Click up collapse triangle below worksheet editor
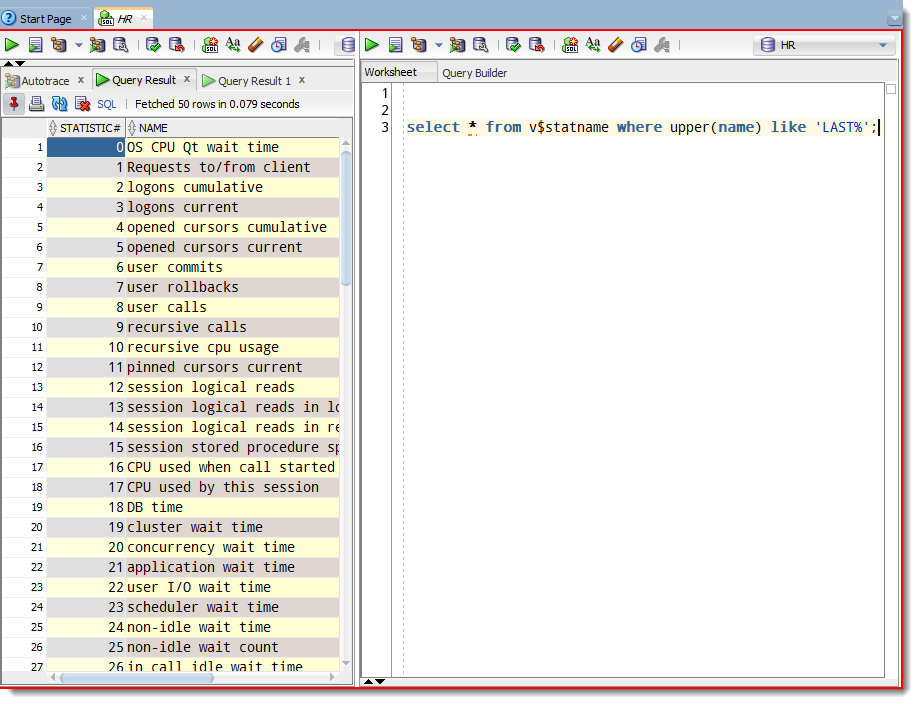This screenshot has height=704, width=918. click(x=368, y=681)
